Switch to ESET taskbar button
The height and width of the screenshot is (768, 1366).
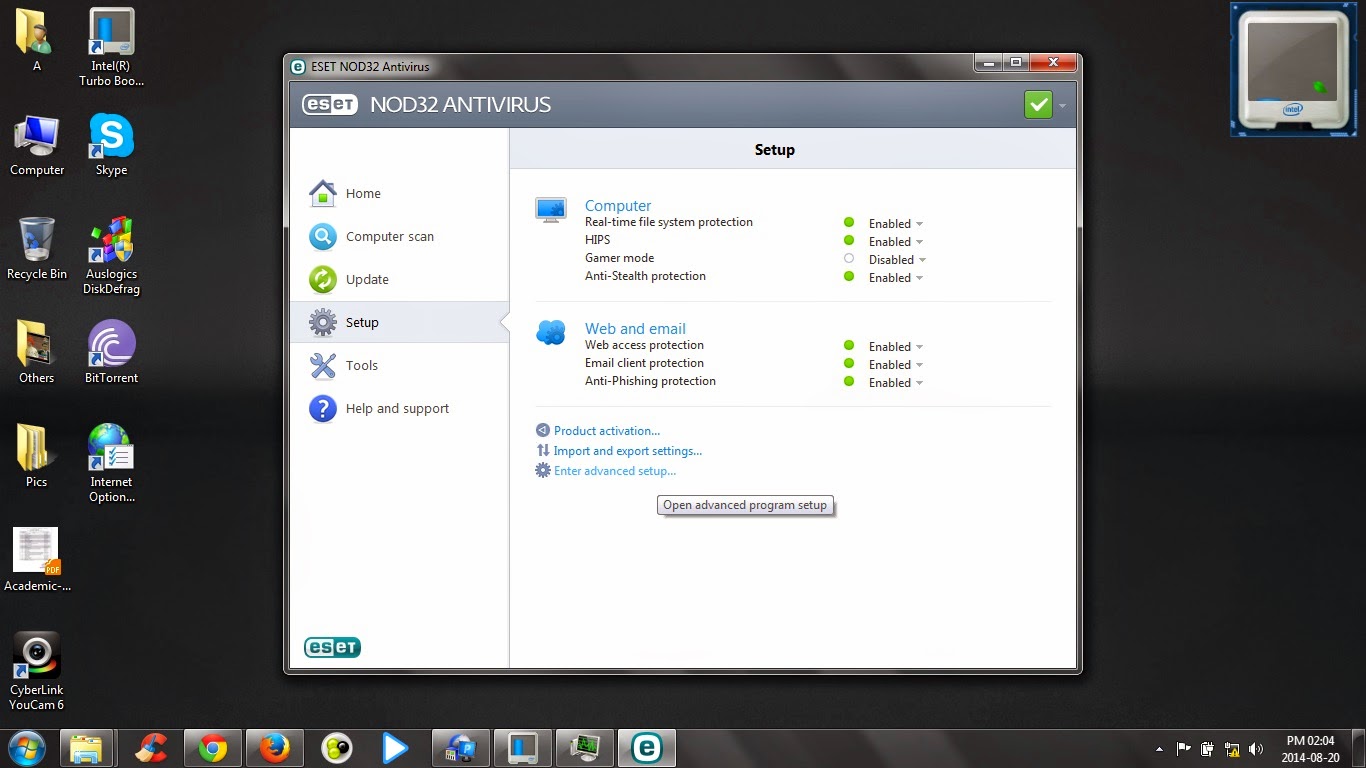[x=646, y=748]
